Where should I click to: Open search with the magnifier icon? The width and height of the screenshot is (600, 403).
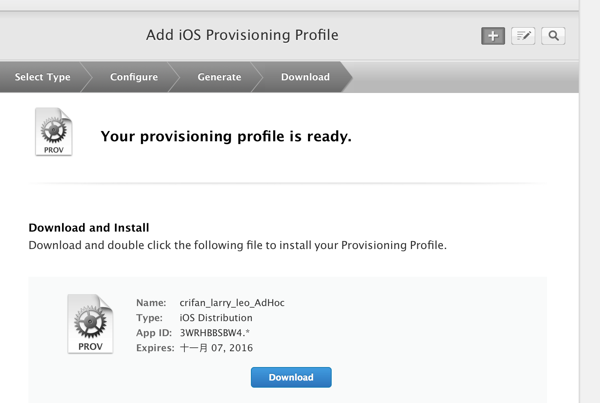click(x=553, y=36)
